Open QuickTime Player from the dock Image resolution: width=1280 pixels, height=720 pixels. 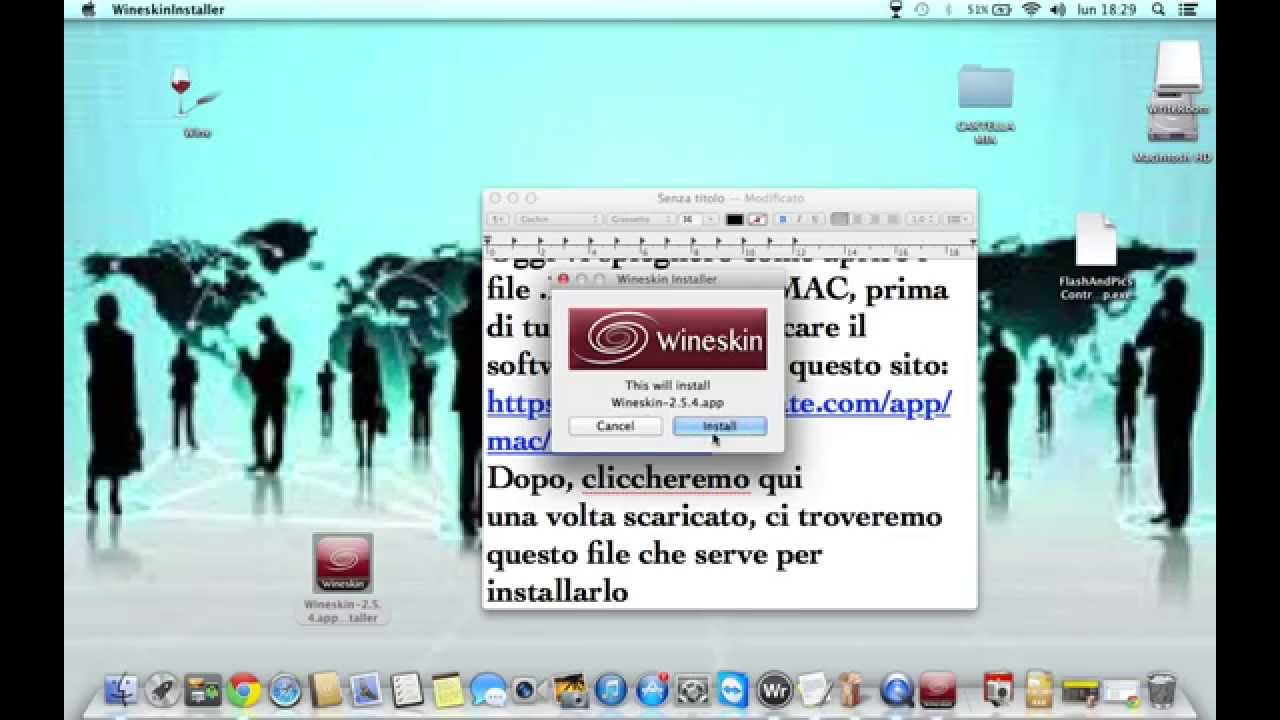coord(896,689)
